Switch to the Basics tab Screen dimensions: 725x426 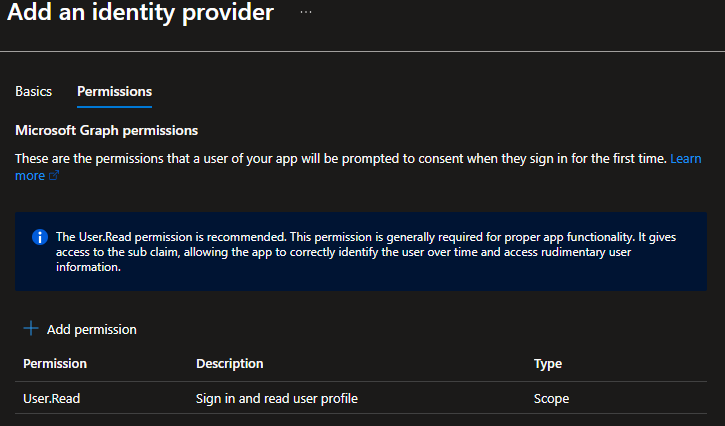34,91
